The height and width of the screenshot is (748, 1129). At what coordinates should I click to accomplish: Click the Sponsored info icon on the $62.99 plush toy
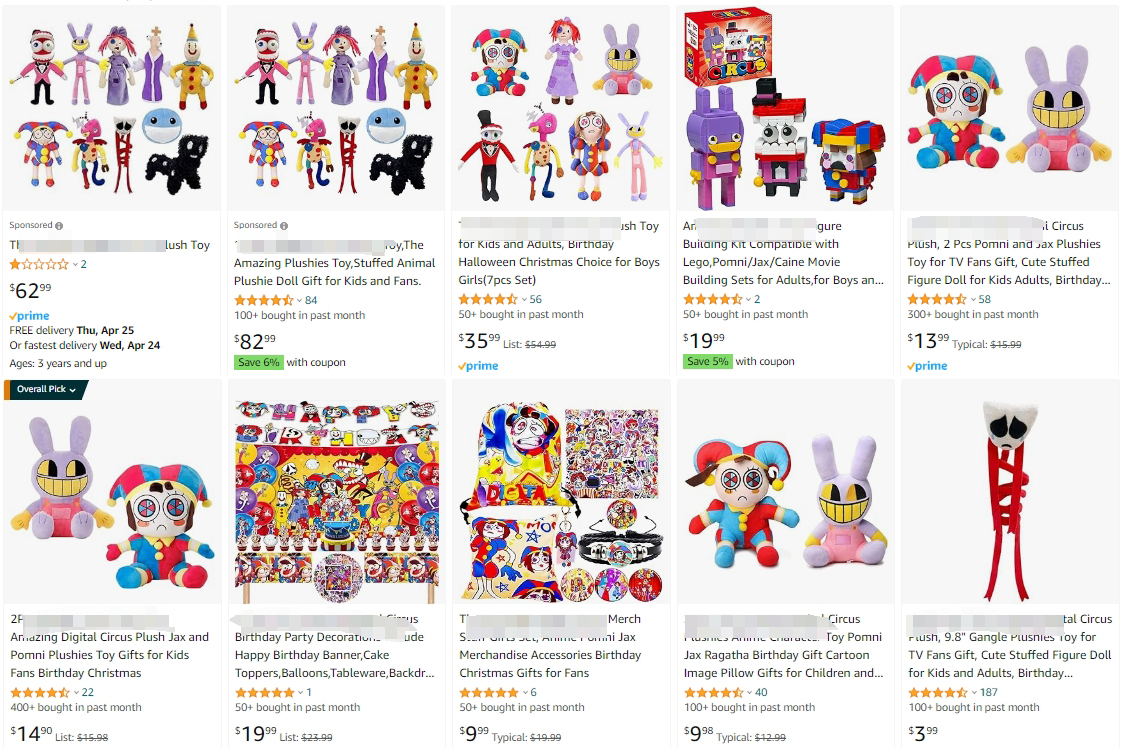(59, 226)
